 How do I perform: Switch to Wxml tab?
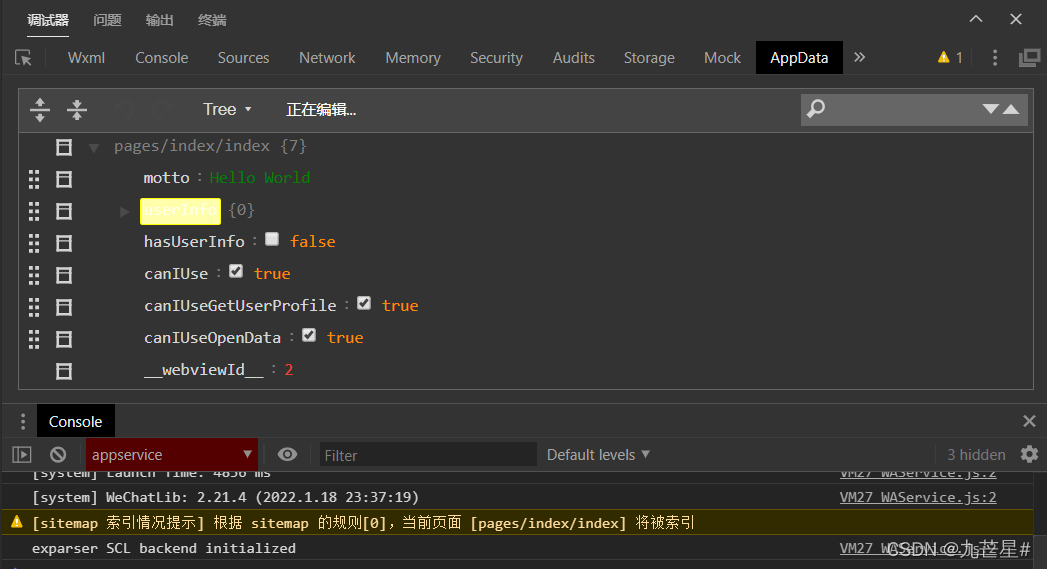point(86,58)
